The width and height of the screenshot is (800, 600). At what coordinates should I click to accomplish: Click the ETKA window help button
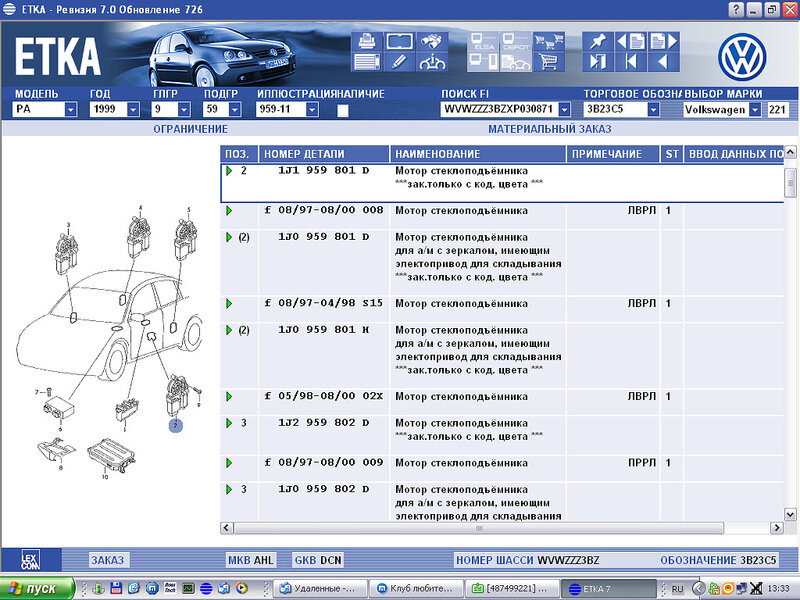(735, 10)
